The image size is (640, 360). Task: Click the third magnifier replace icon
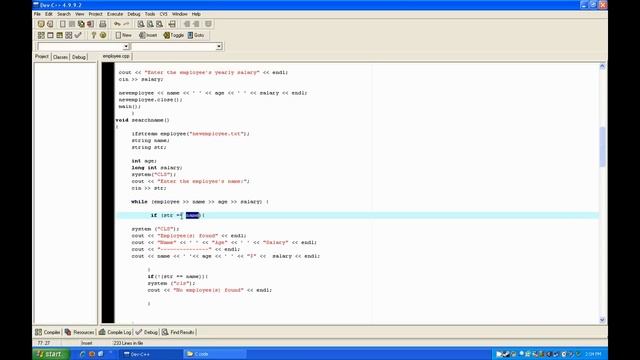160,24
